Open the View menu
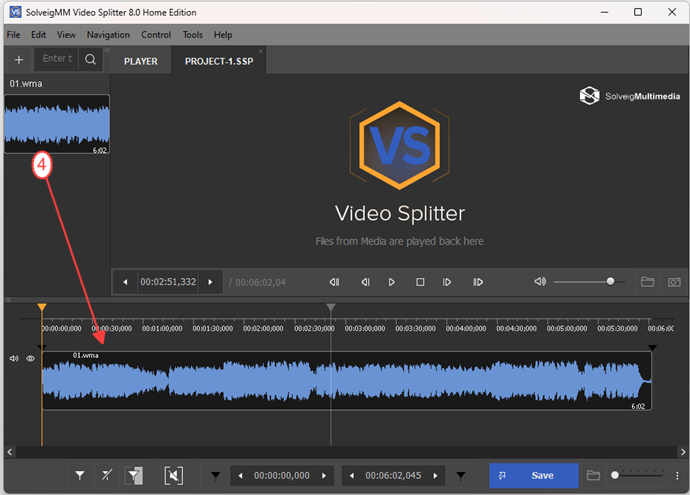Viewport: 690px width, 495px height. [66, 35]
